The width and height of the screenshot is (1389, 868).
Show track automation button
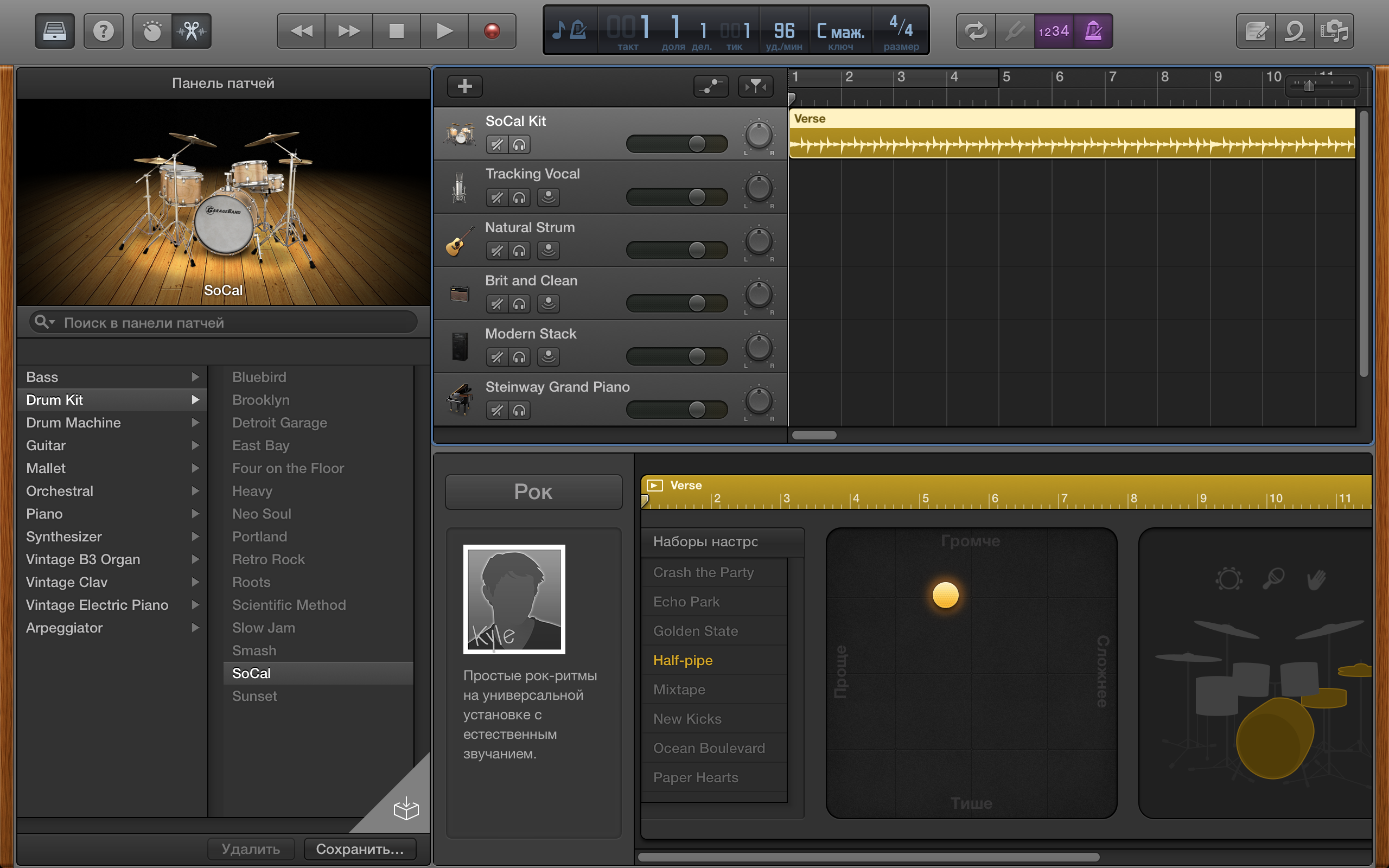711,86
